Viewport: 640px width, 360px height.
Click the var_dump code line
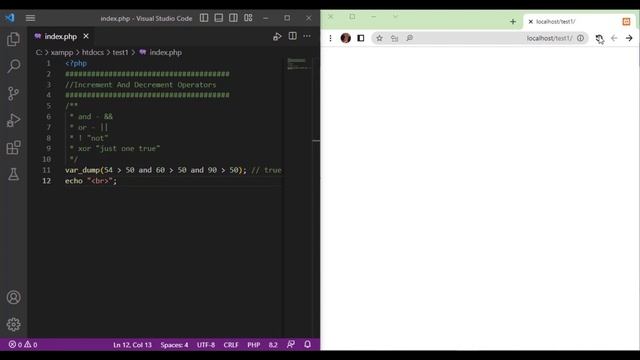click(x=173, y=170)
